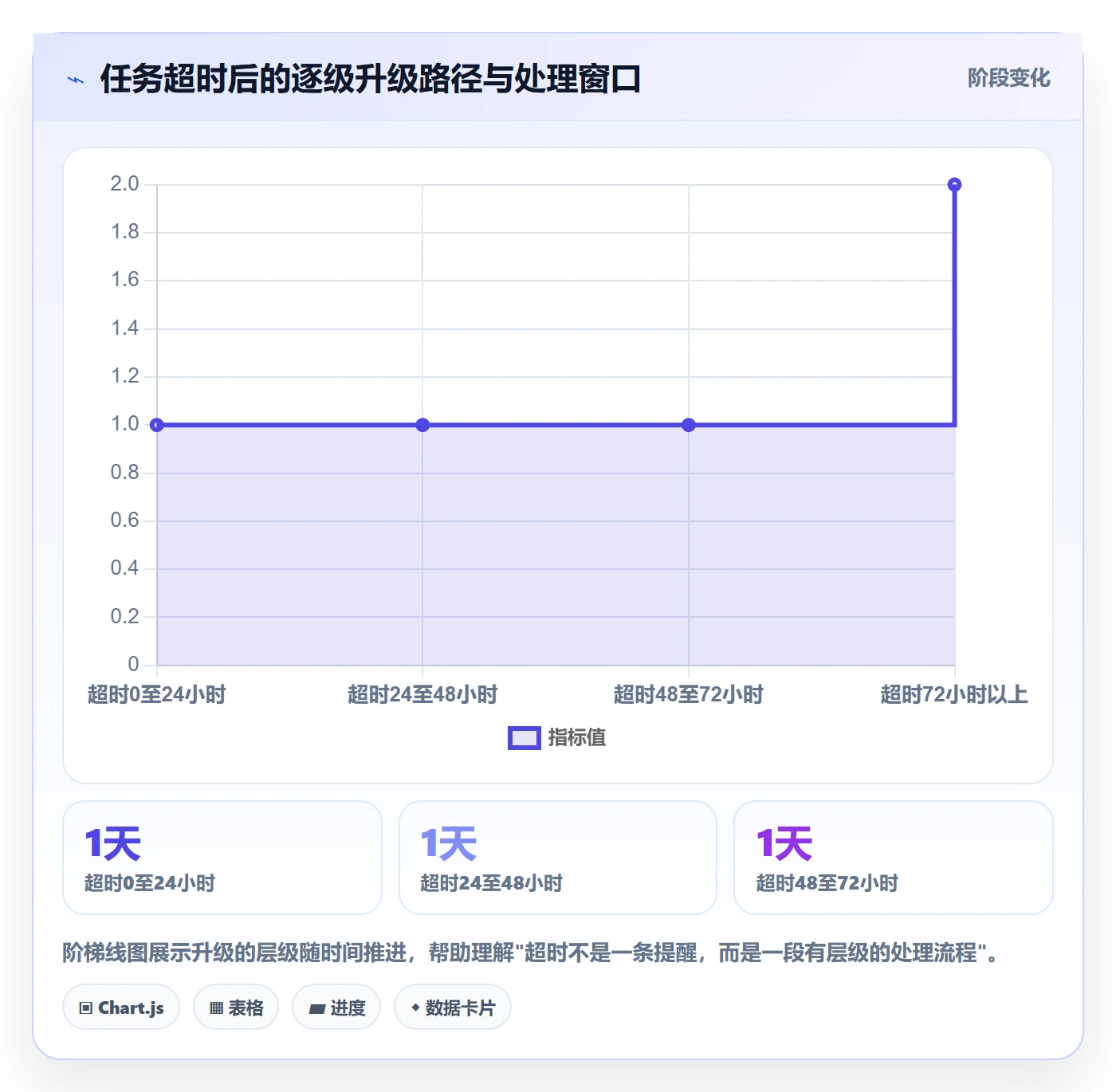The image size is (1116, 1092).
Task: Click the title 任务超时后的逐级升级路径与处理窗口
Action: (x=371, y=79)
